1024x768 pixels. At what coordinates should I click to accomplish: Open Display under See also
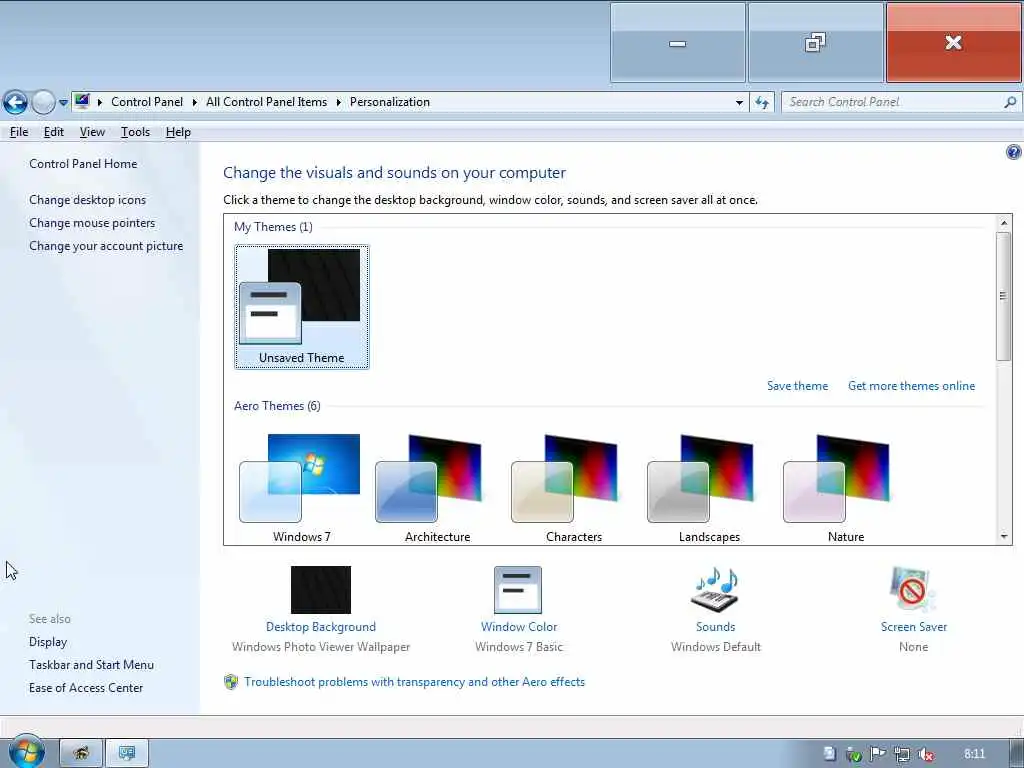pos(48,642)
